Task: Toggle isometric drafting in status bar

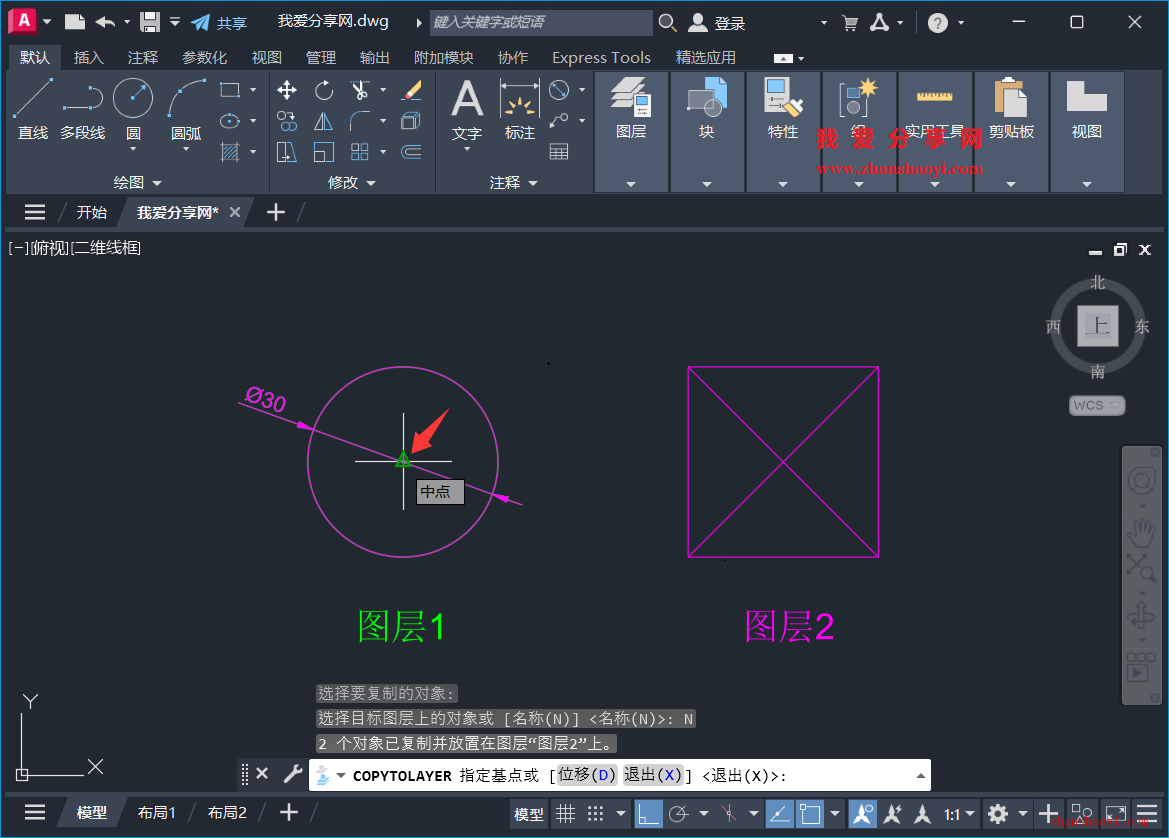Action: pyautogui.click(x=729, y=813)
